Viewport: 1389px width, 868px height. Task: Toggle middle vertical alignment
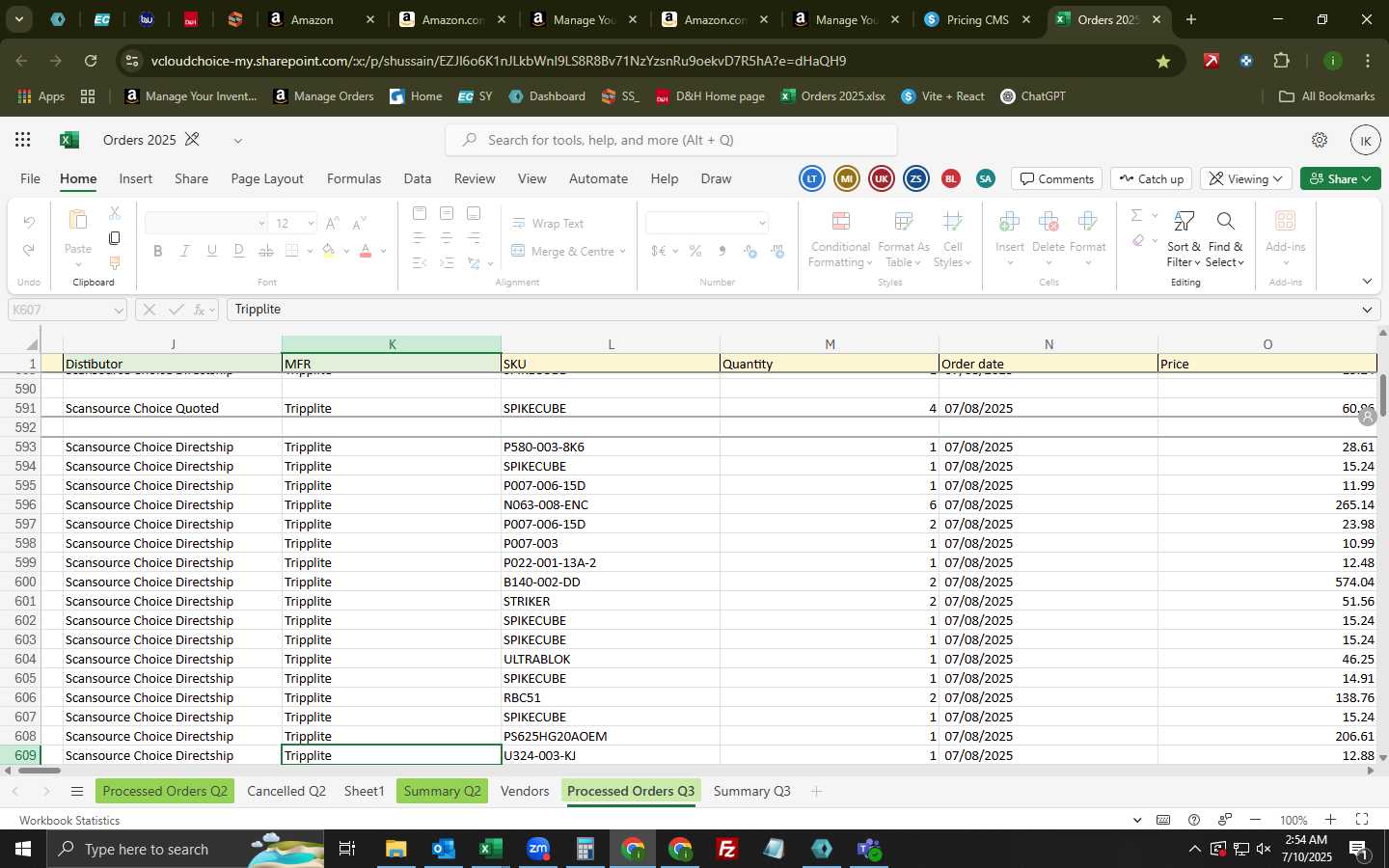pyautogui.click(x=447, y=213)
